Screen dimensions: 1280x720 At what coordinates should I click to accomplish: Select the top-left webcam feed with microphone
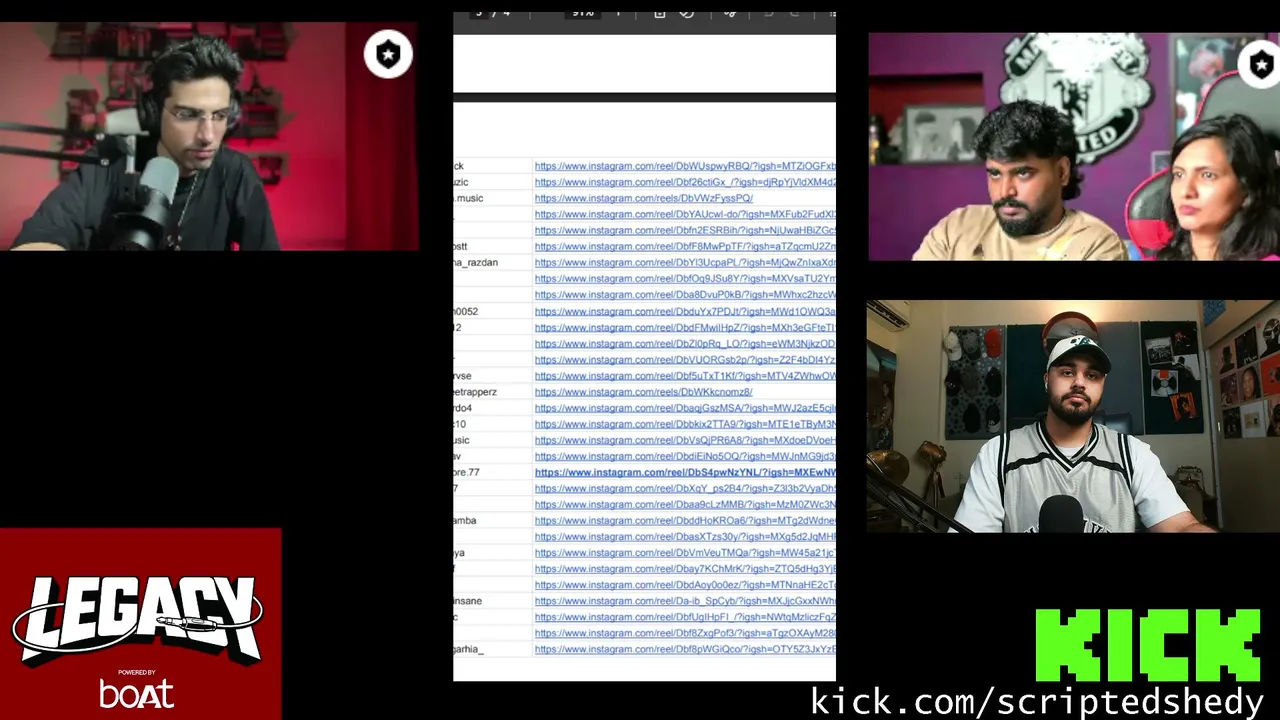click(209, 136)
